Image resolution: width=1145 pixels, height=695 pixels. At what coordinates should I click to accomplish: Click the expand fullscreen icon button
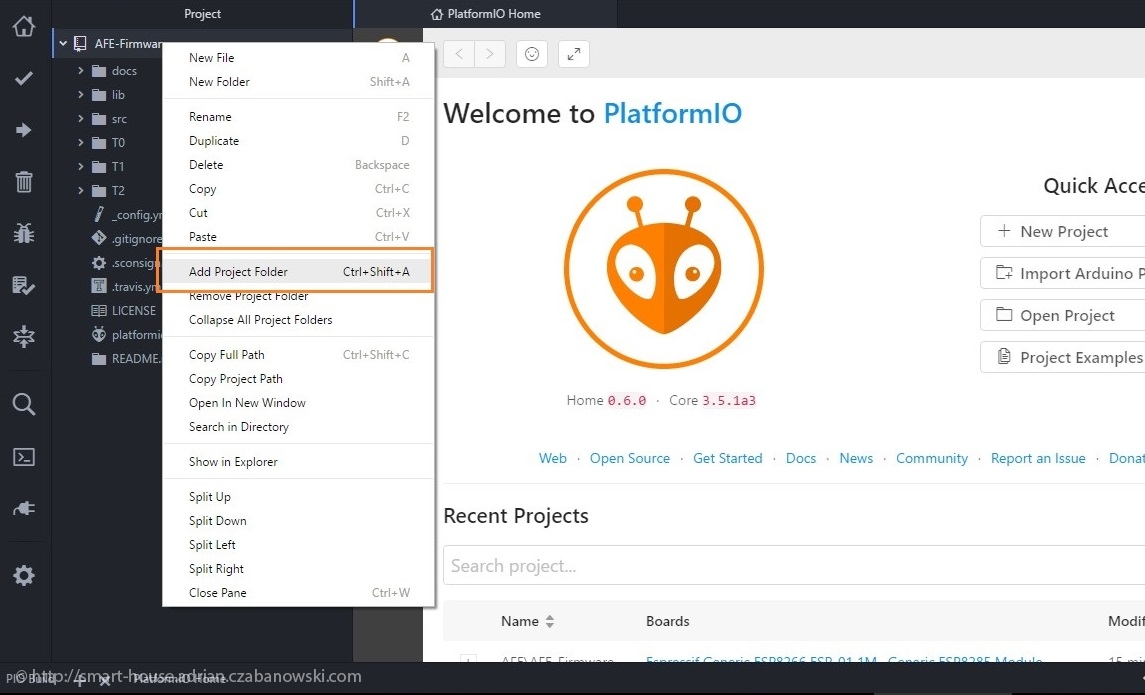pyautogui.click(x=573, y=54)
